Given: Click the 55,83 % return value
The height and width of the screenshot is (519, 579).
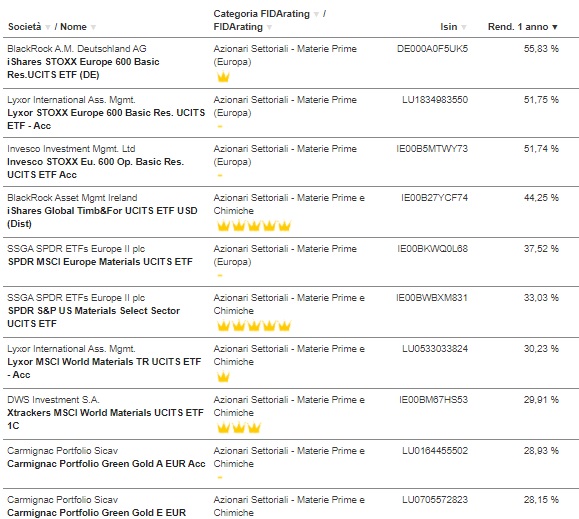Looking at the screenshot, I should (541, 49).
